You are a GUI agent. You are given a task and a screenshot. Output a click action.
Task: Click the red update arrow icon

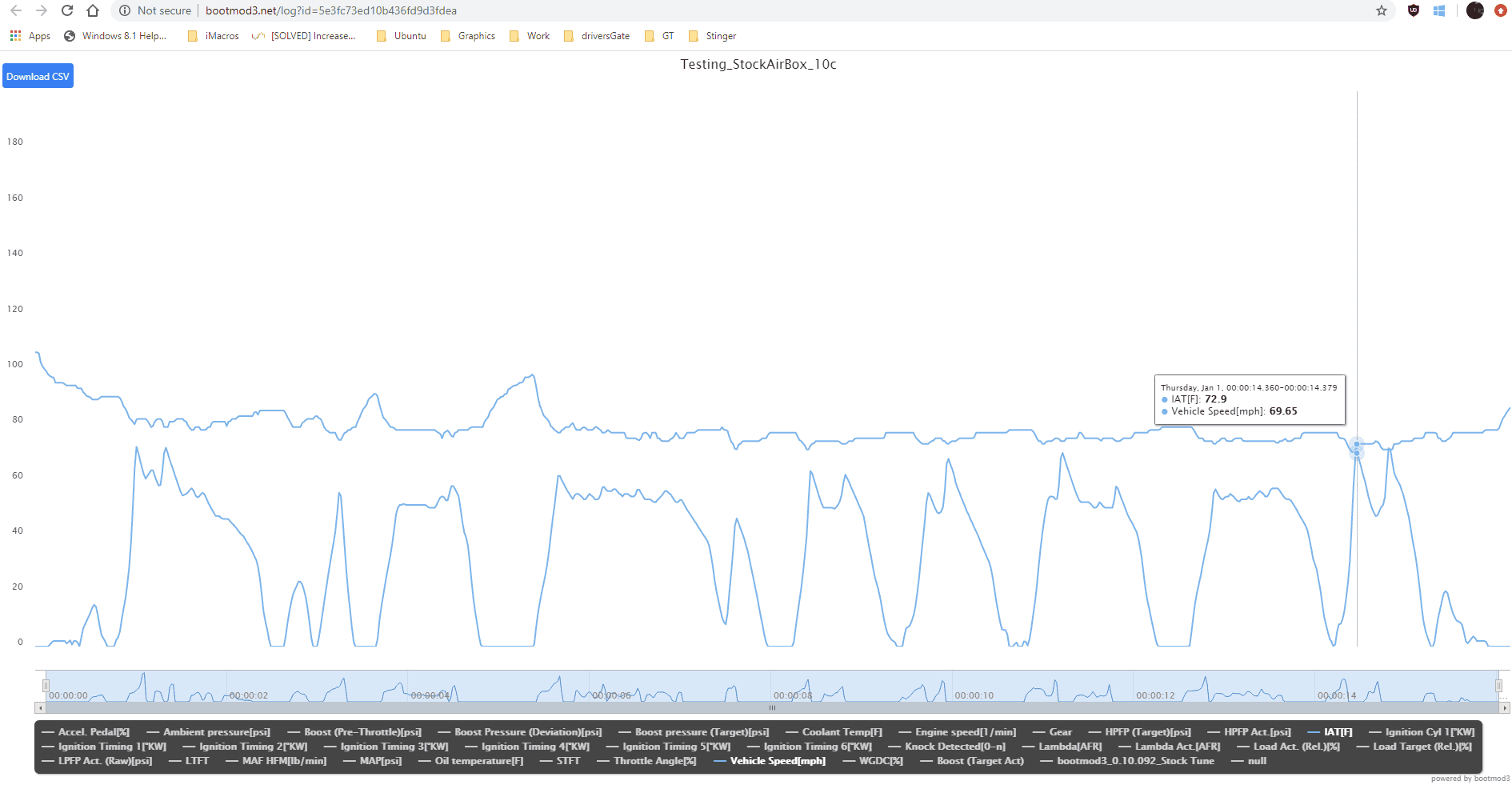(x=1501, y=10)
